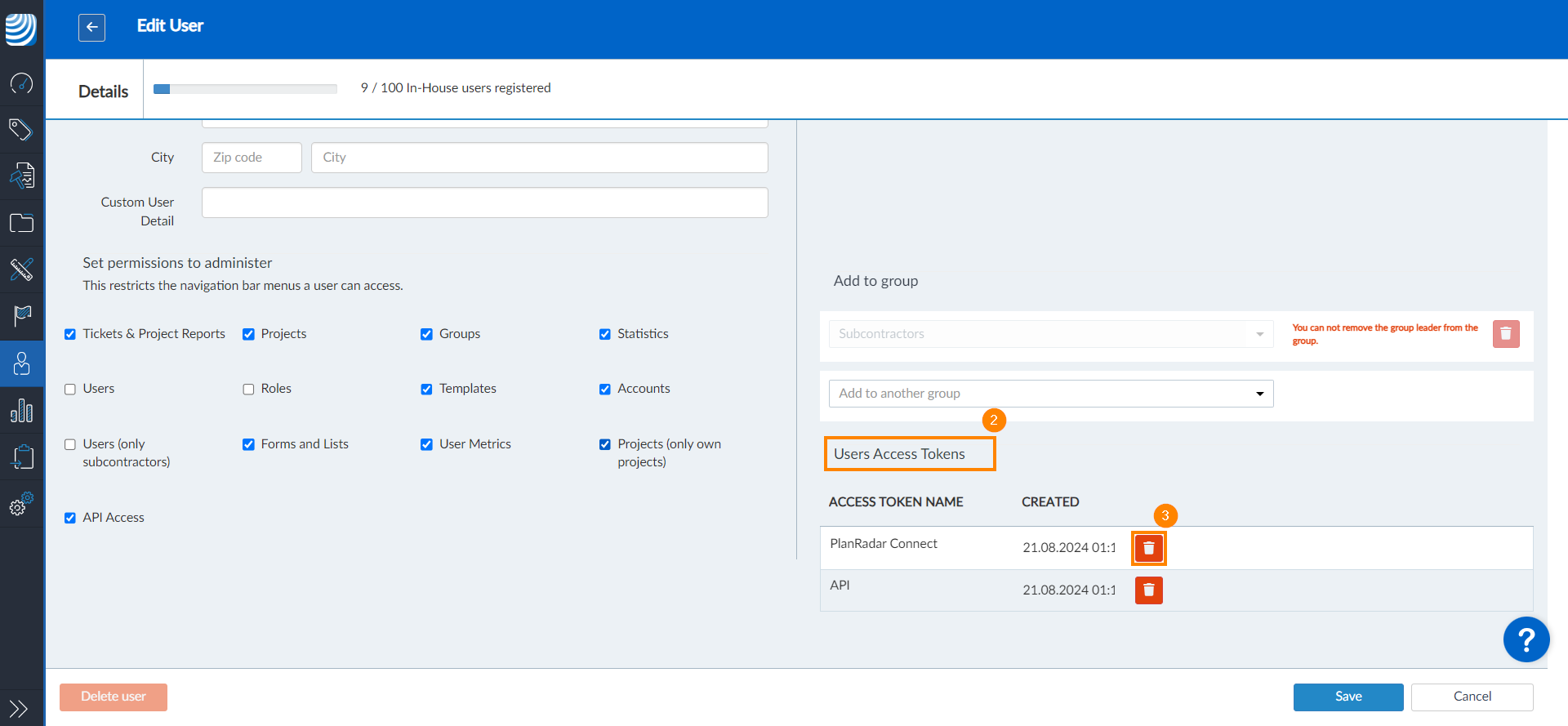The height and width of the screenshot is (726, 1568).
Task: Open the Add to another group dropdown
Action: [x=1051, y=394]
